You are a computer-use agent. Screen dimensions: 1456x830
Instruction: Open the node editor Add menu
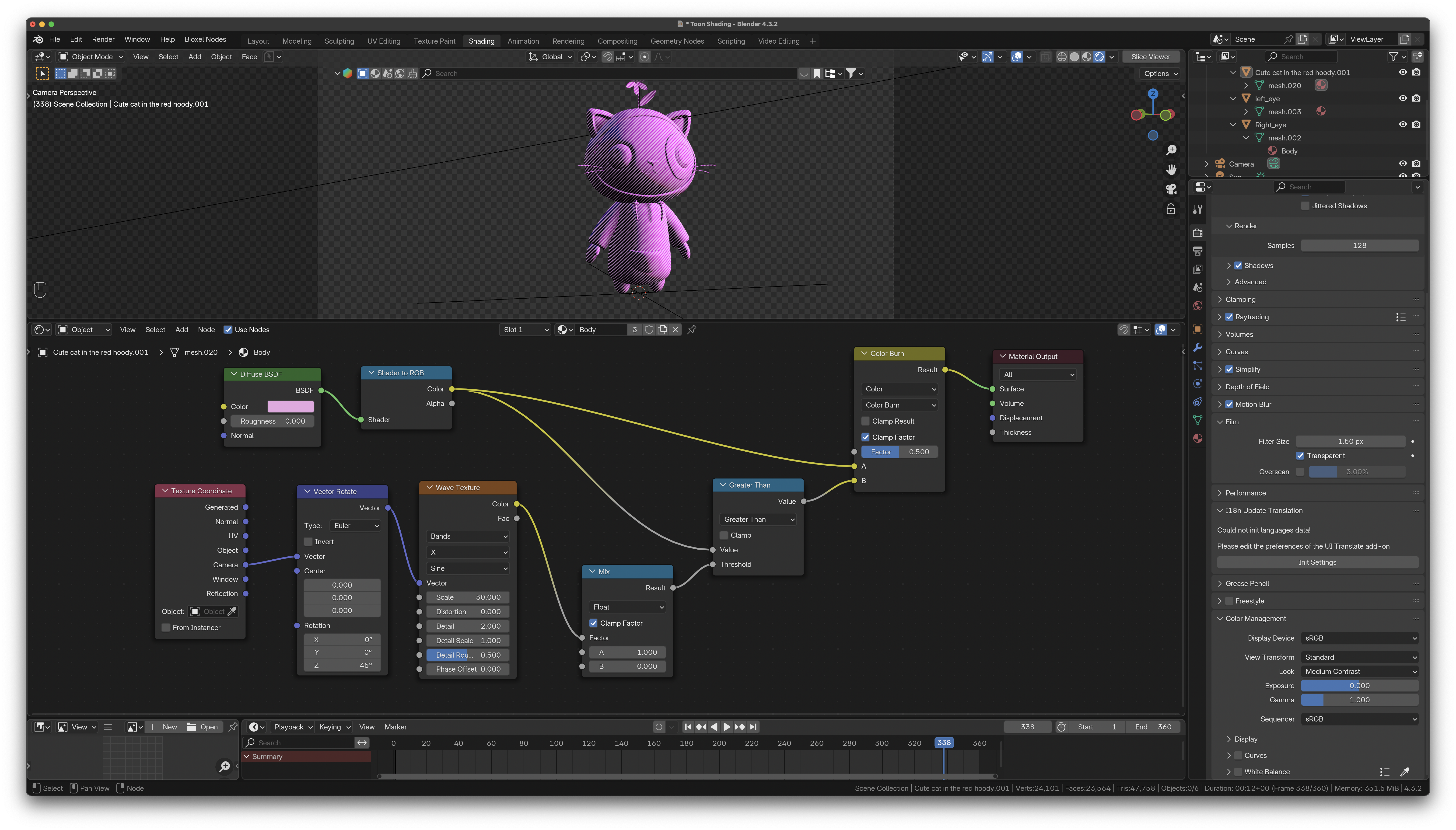click(x=181, y=329)
